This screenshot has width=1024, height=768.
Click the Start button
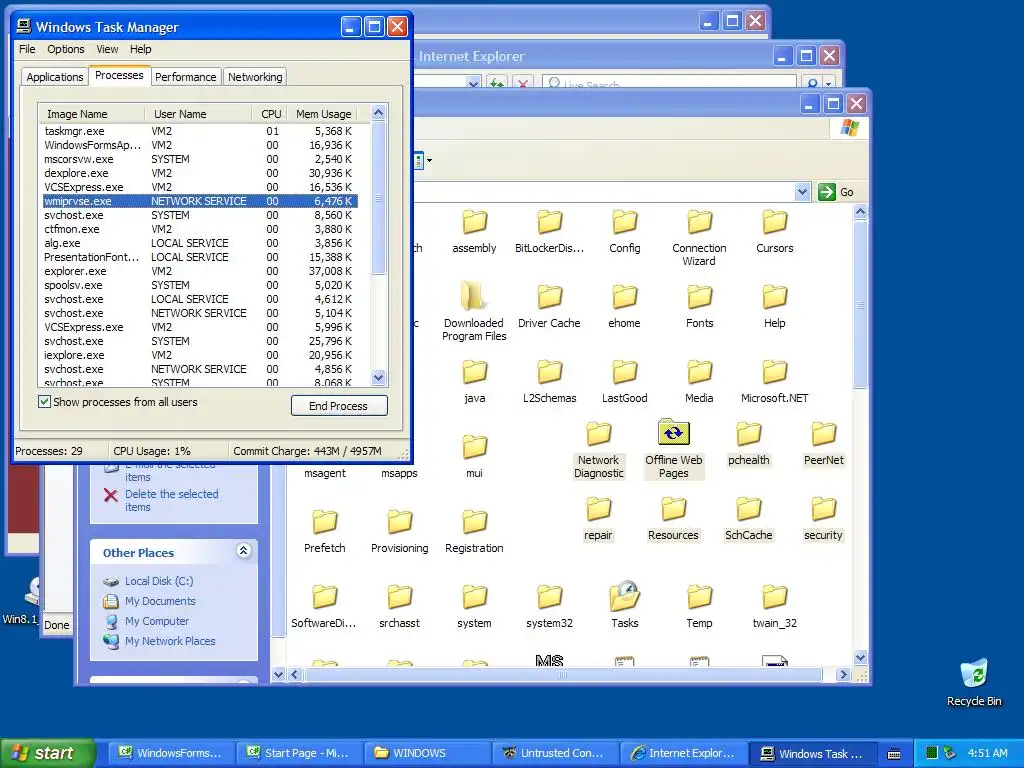[47, 753]
